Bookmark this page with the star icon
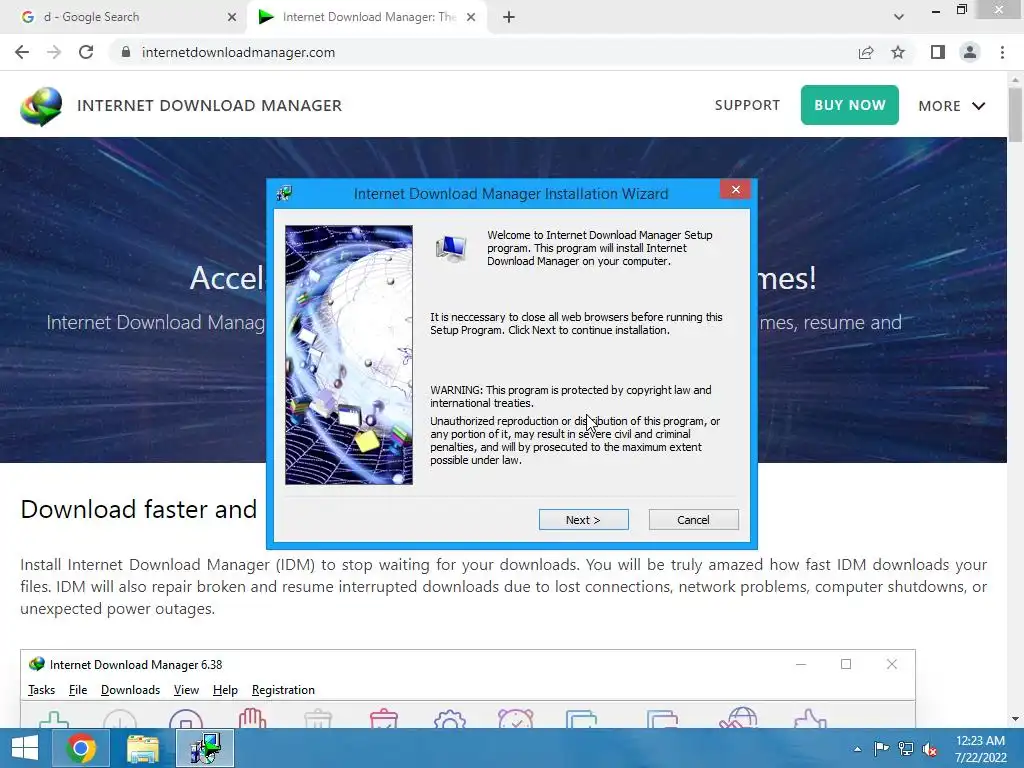 pos(898,52)
